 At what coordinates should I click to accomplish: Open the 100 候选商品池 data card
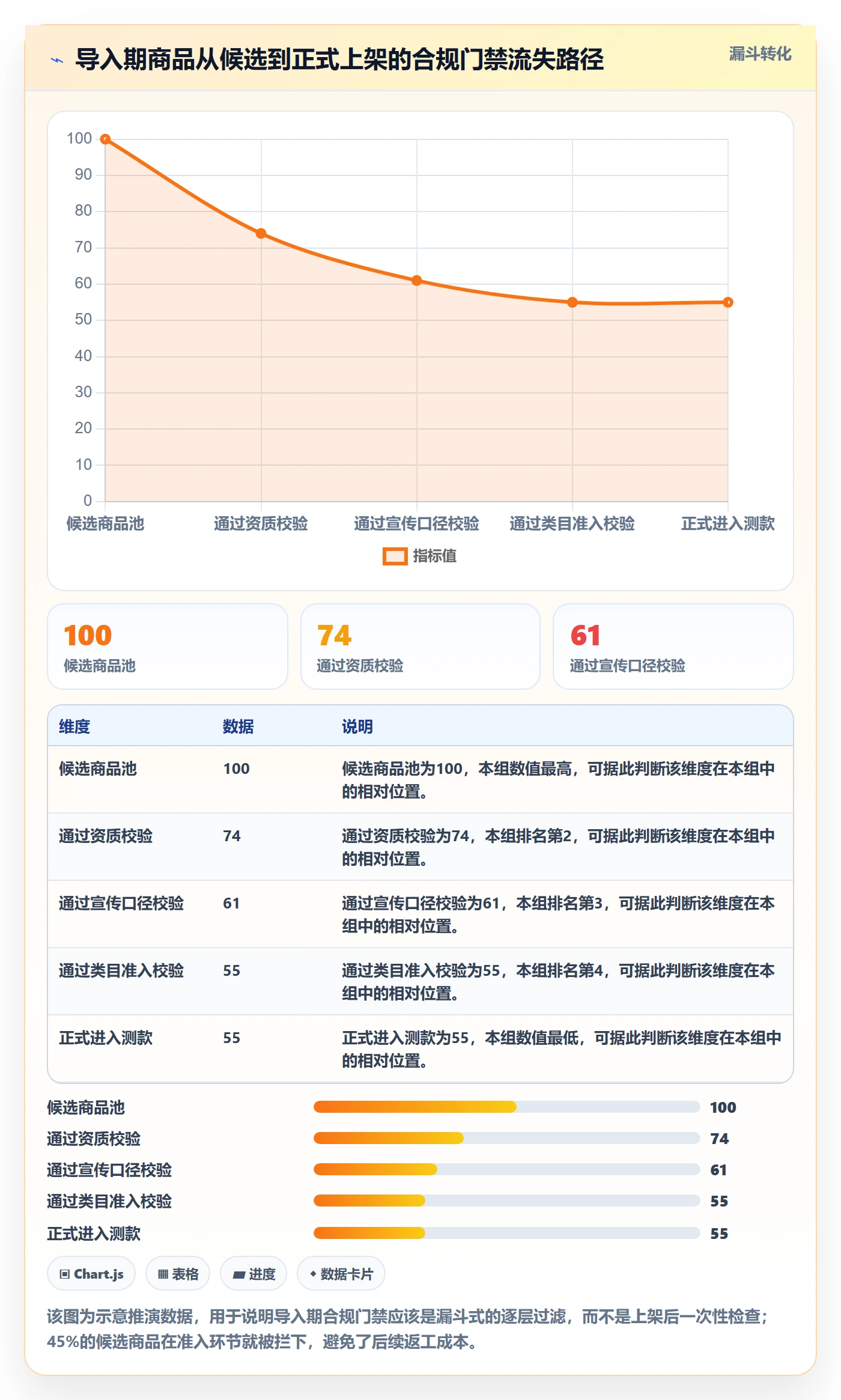(x=168, y=647)
